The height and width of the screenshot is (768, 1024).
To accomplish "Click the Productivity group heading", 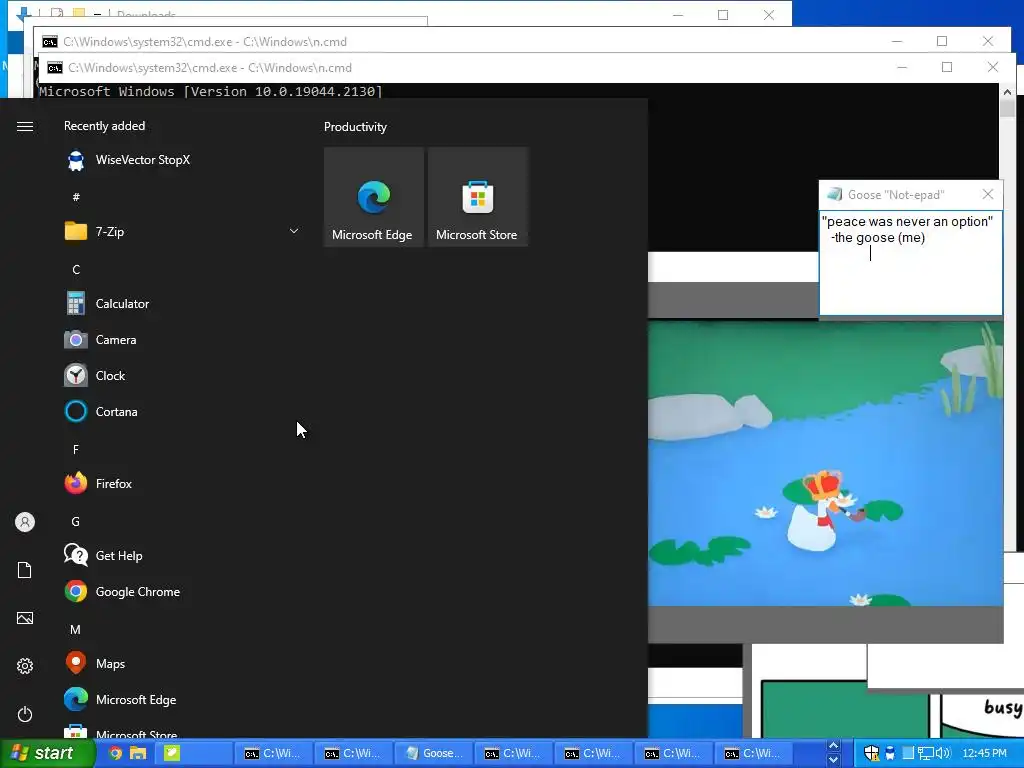I will 355,127.
